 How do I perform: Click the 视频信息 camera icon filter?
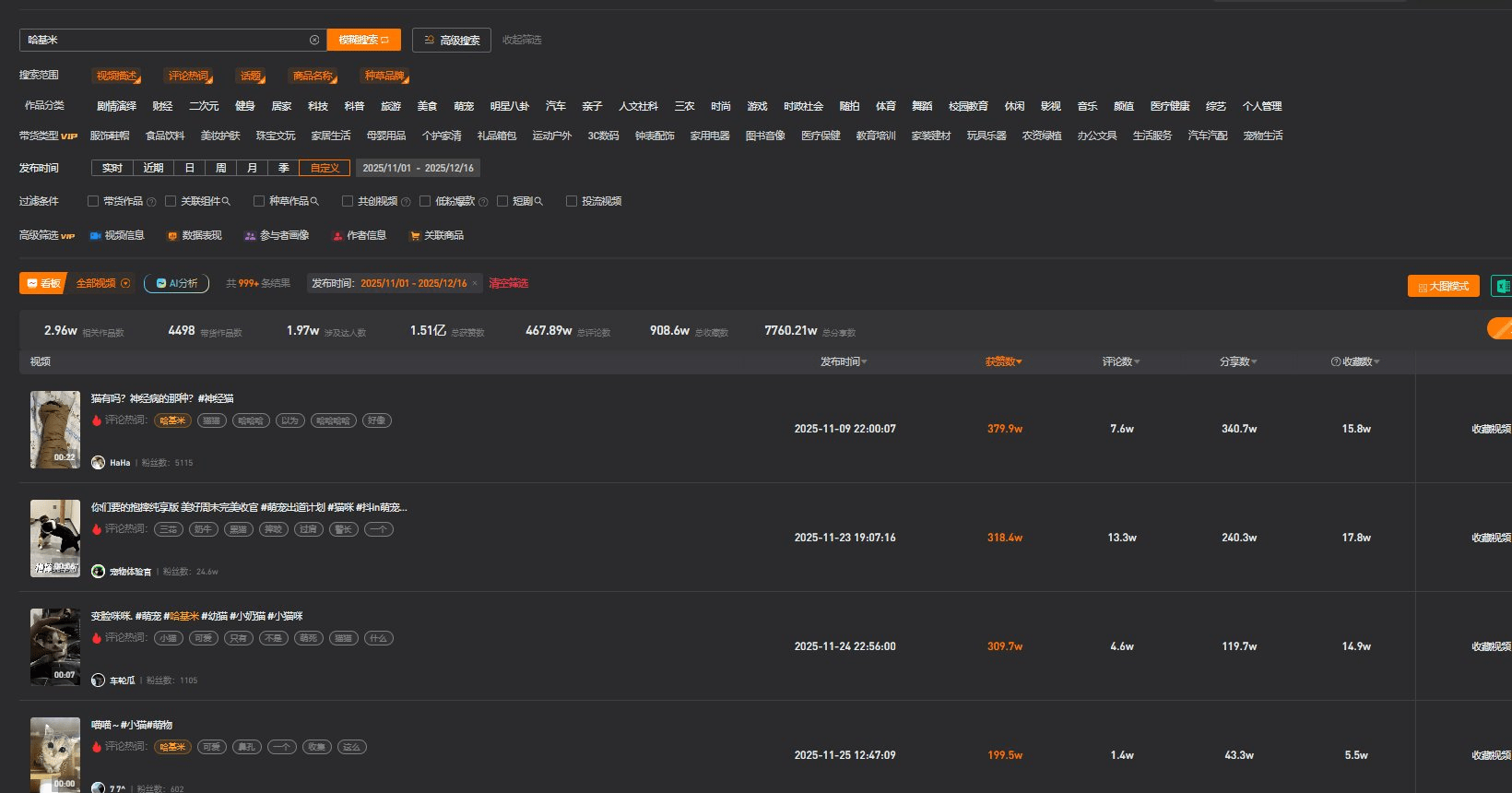[95, 236]
